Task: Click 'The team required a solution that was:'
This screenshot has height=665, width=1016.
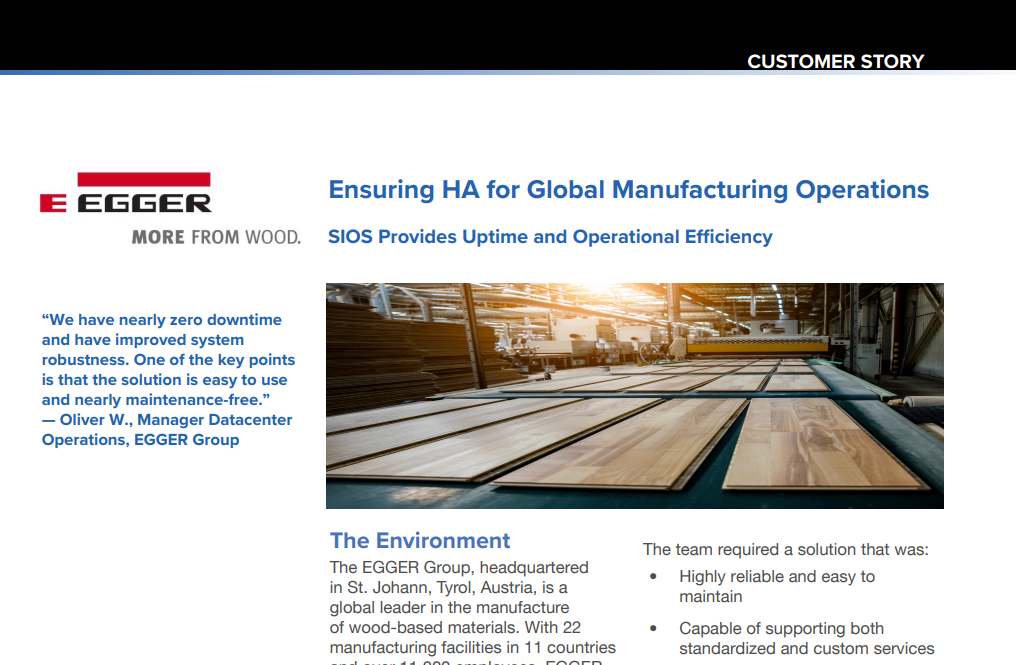Action: 785,550
